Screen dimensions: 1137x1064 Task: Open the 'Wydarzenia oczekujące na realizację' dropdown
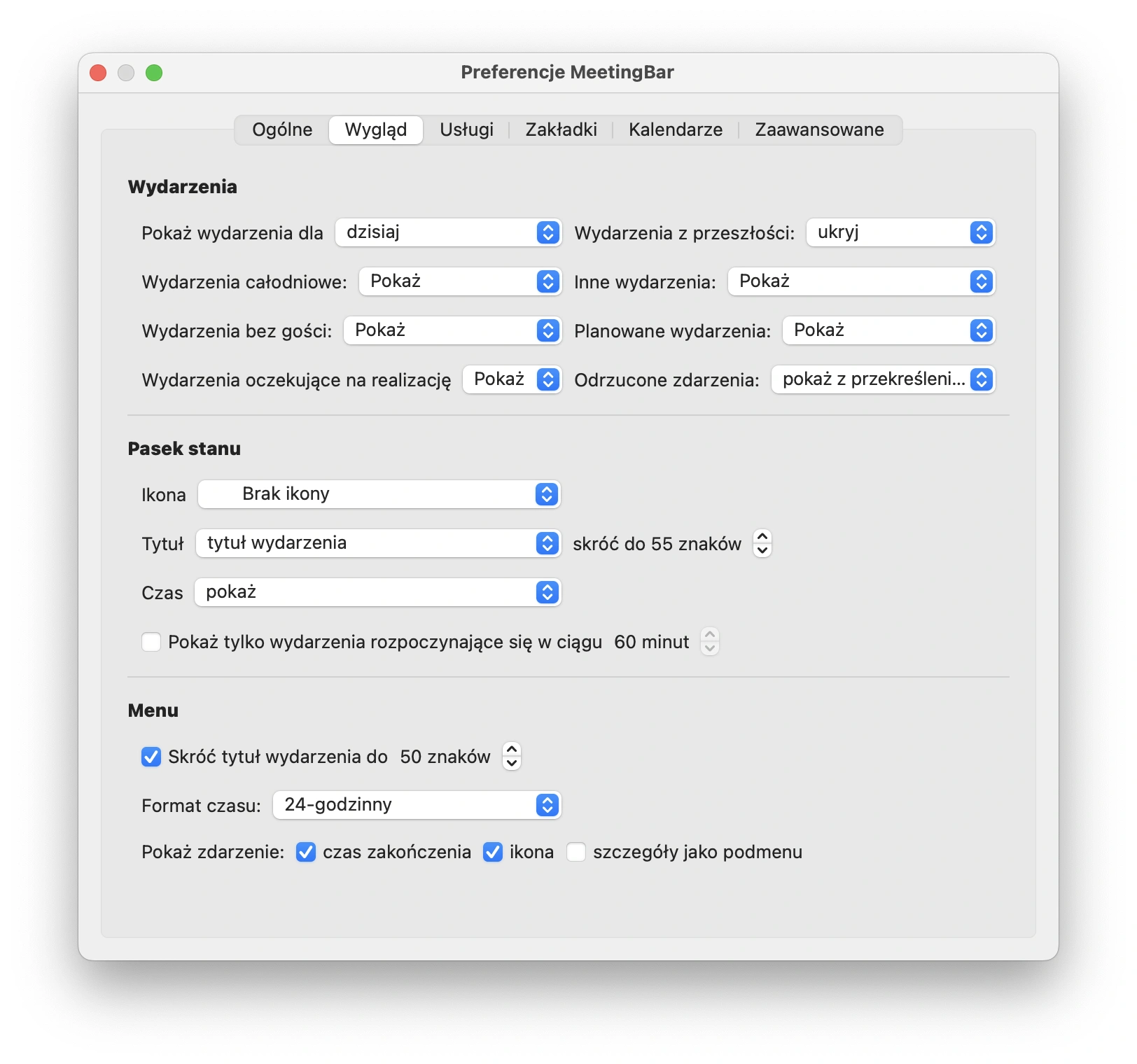pyautogui.click(x=512, y=379)
